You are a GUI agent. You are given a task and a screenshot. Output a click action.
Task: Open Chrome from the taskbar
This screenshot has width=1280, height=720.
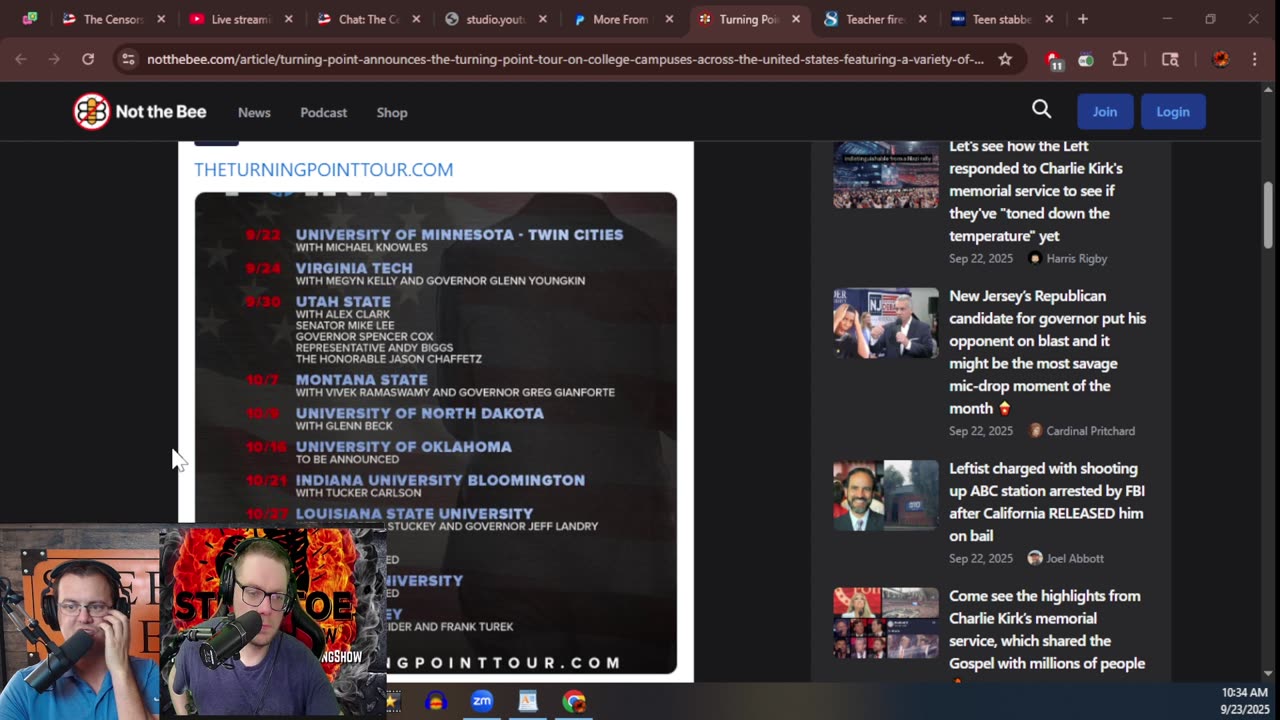click(x=574, y=701)
